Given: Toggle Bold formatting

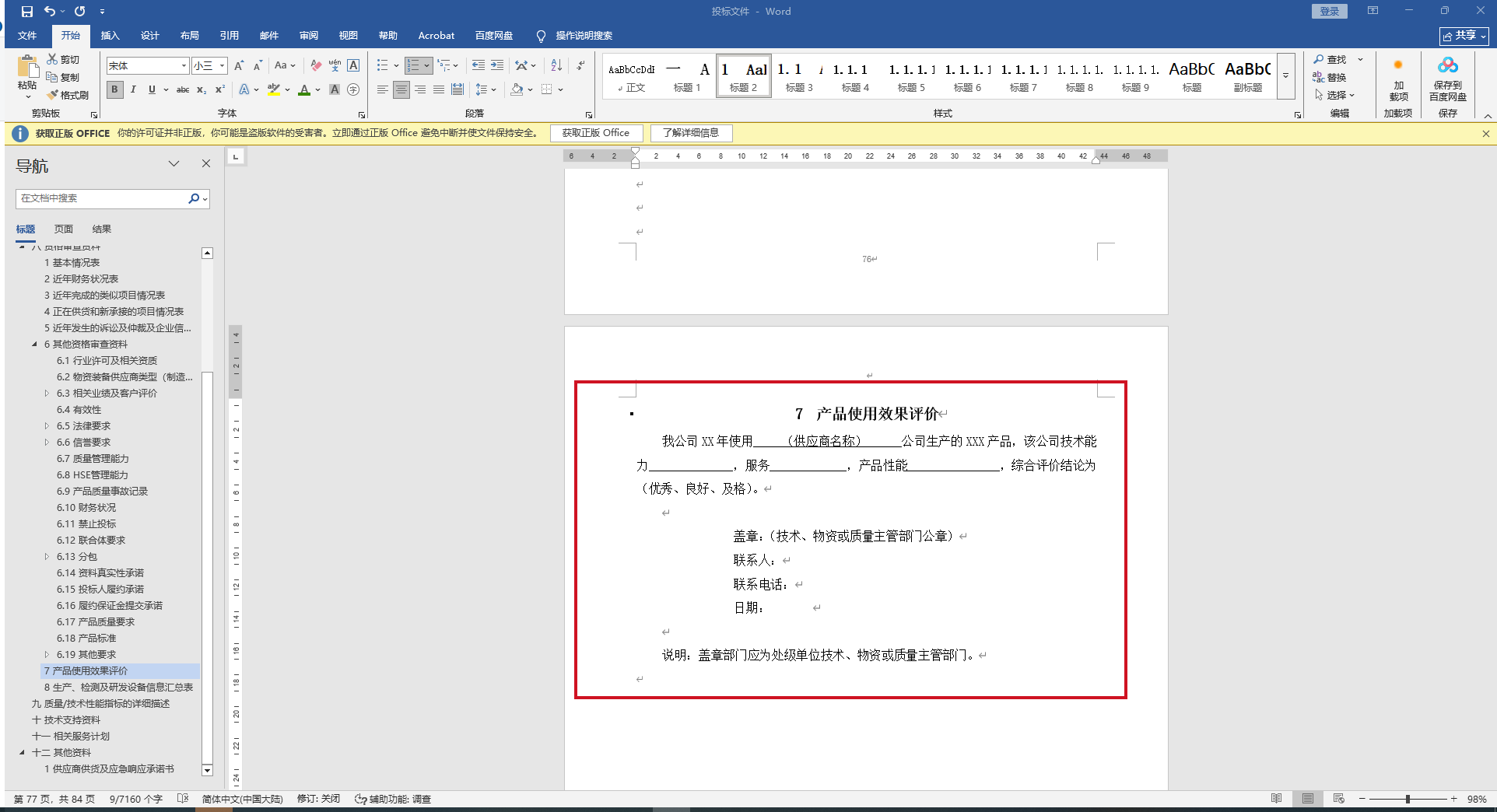Looking at the screenshot, I should (x=114, y=89).
